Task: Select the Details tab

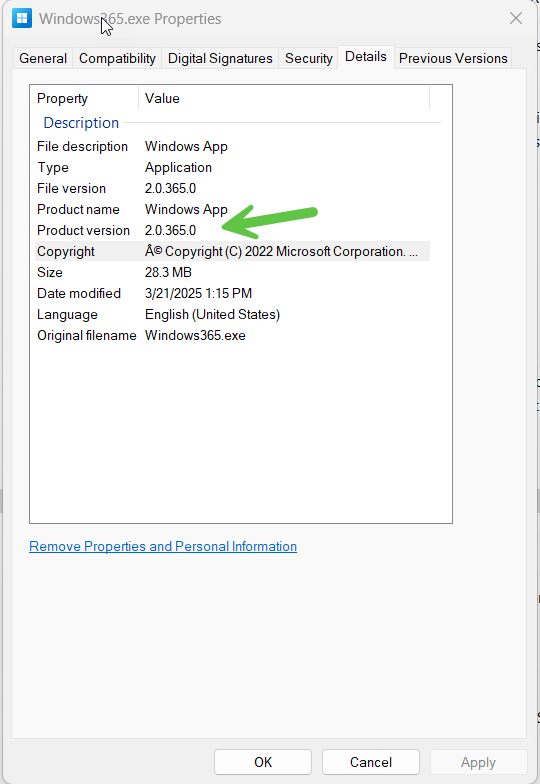Action: [x=366, y=56]
